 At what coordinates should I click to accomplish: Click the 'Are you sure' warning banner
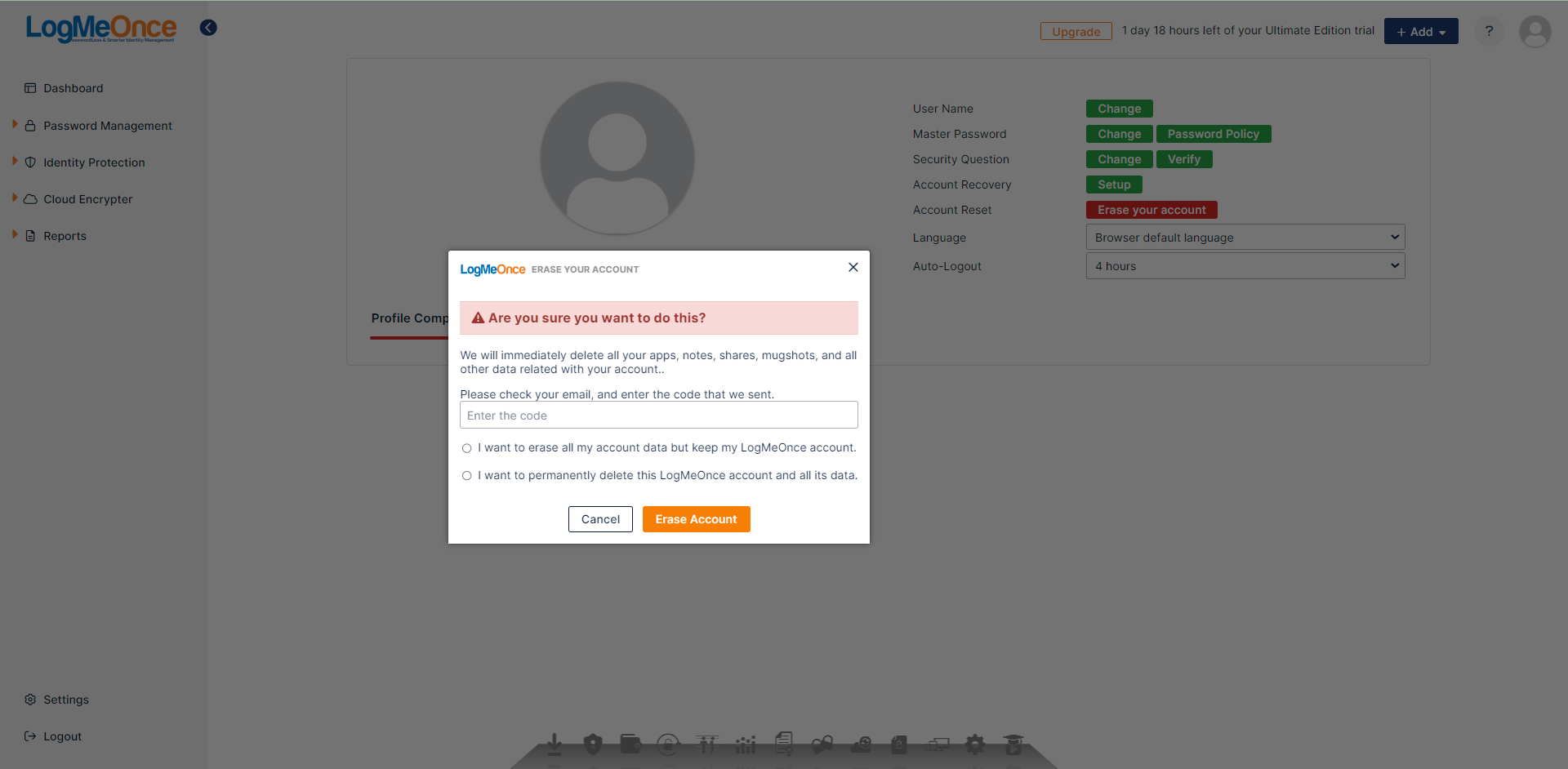point(659,318)
